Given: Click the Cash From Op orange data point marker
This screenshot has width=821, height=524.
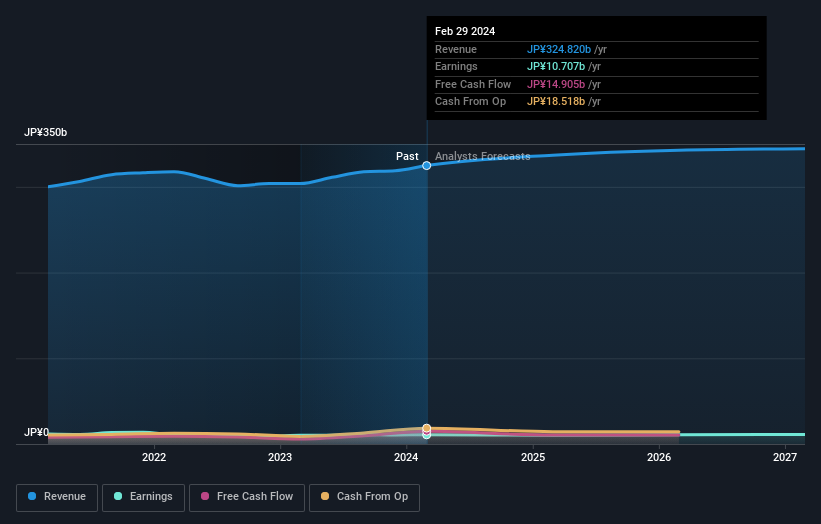Looking at the screenshot, I should (427, 428).
